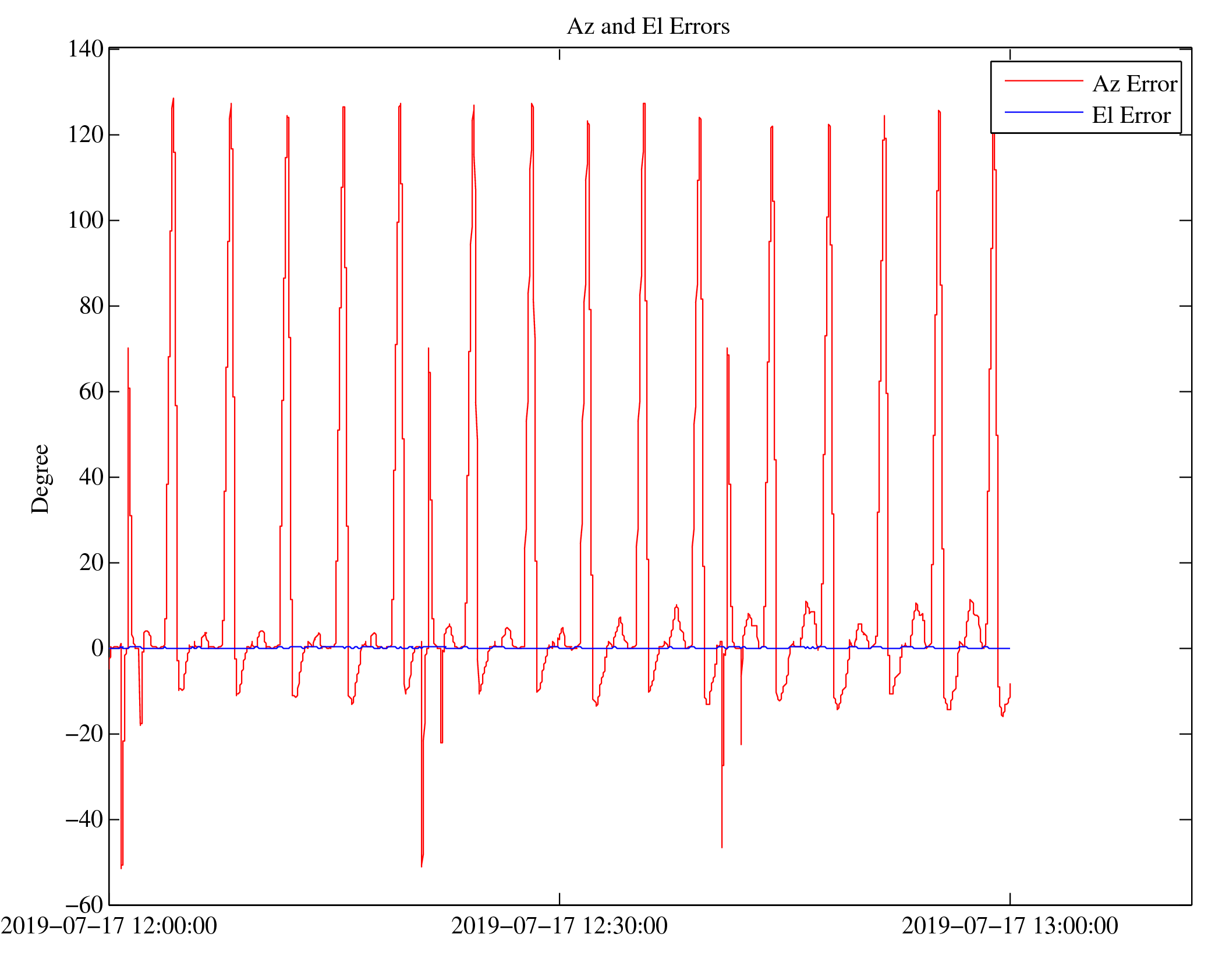Viewport: 1208px width, 980px height.
Task: Click the blue El Error legend line sample
Action: click(1043, 112)
